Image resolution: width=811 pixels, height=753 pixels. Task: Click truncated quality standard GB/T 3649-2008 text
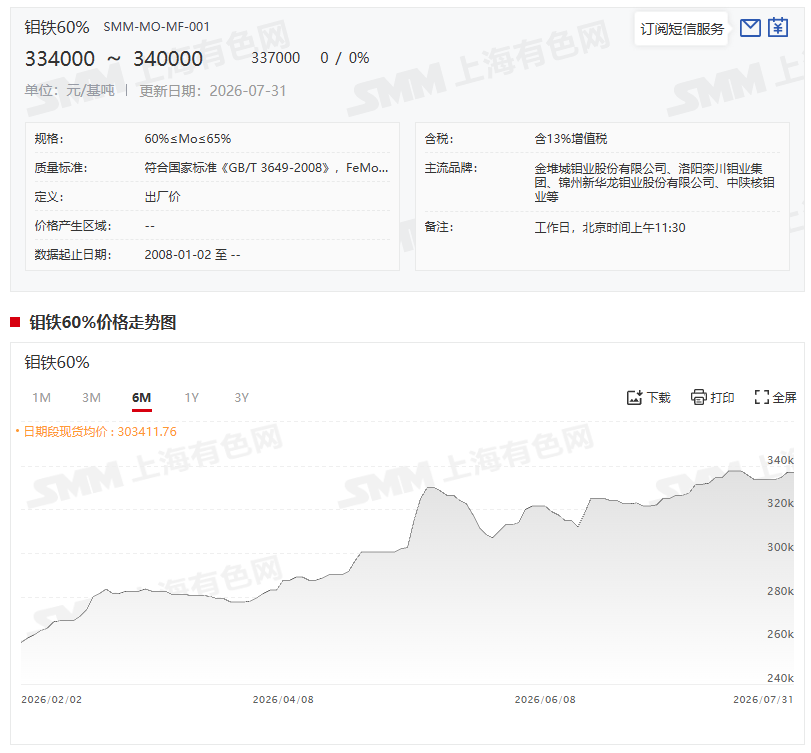point(266,168)
